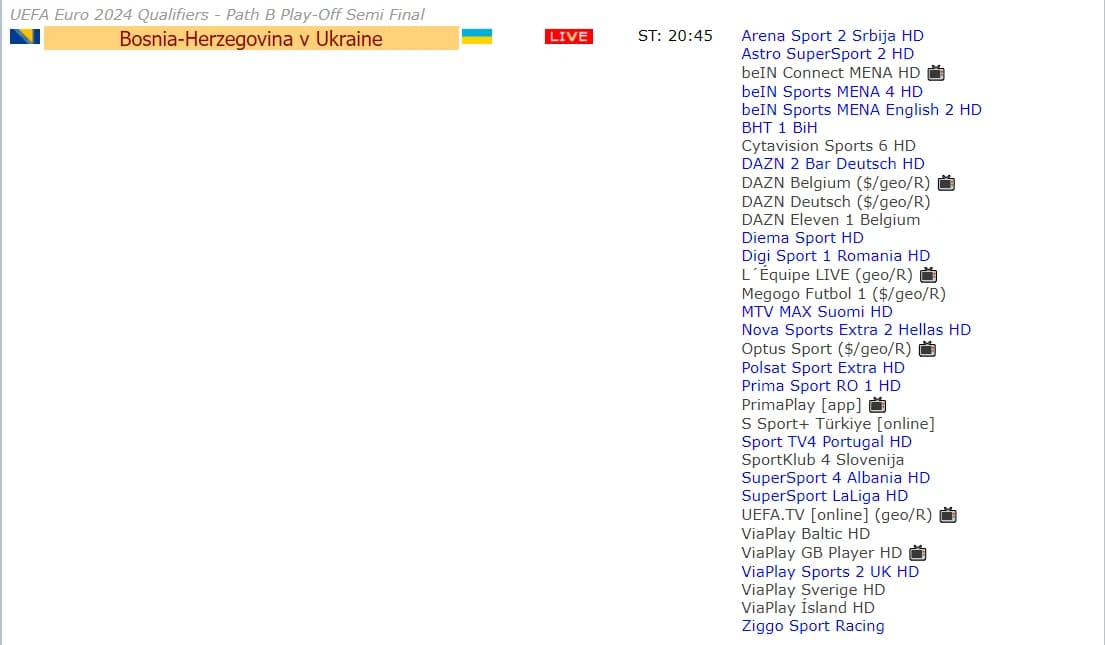
Task: Open MTV MAX Suomi HD link
Action: (x=817, y=312)
